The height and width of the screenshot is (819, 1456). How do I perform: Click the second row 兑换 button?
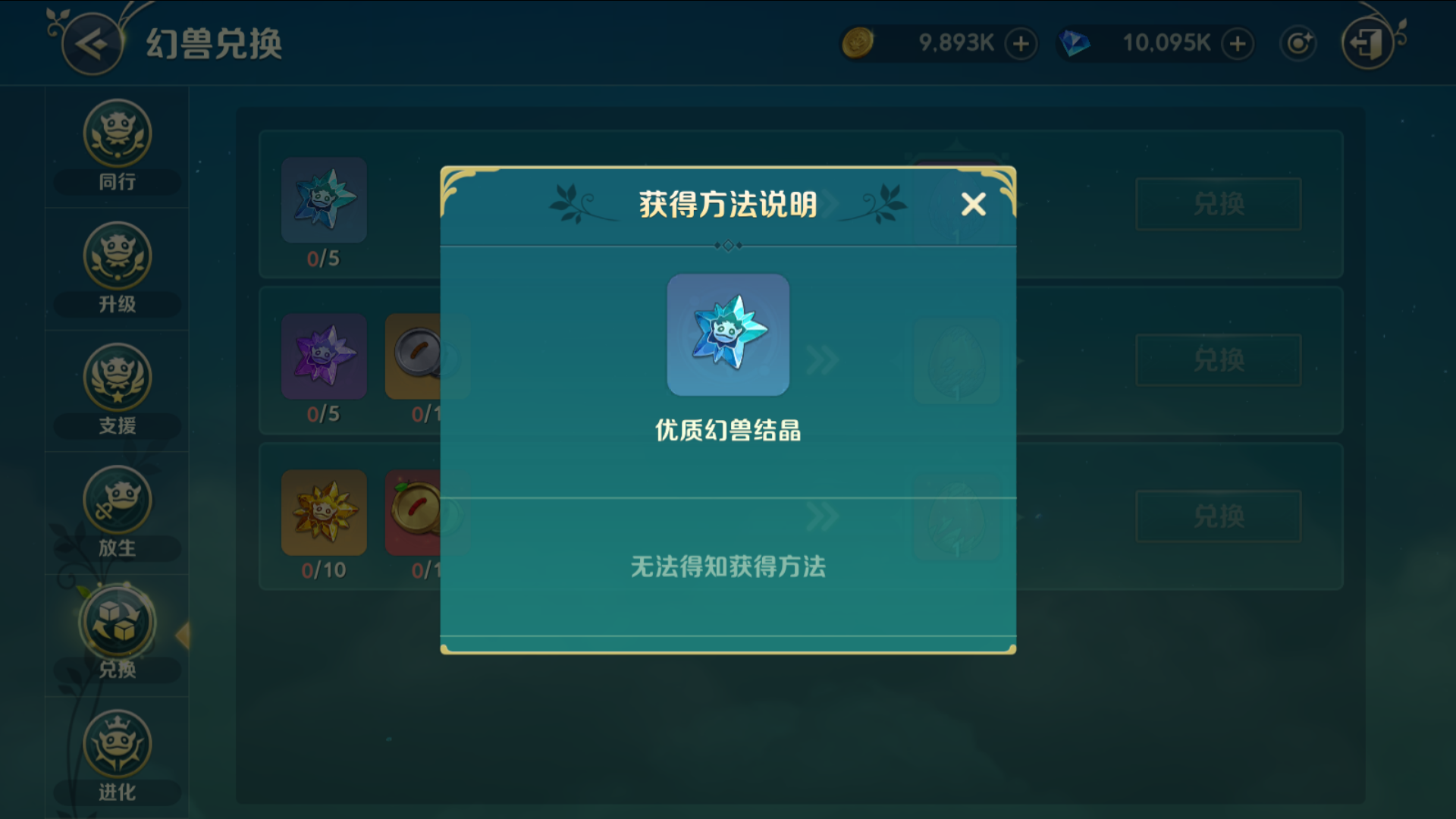click(1219, 359)
